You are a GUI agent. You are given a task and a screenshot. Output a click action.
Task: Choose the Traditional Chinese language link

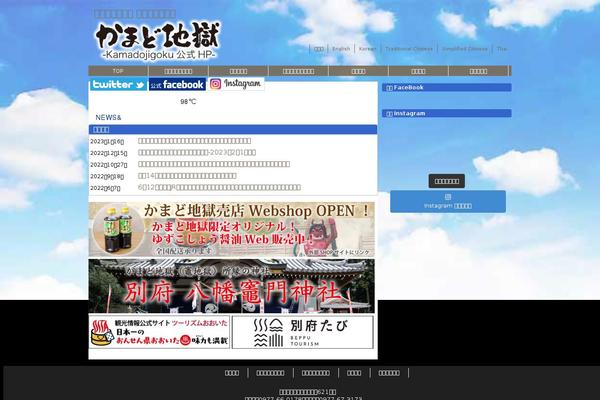[x=409, y=49]
